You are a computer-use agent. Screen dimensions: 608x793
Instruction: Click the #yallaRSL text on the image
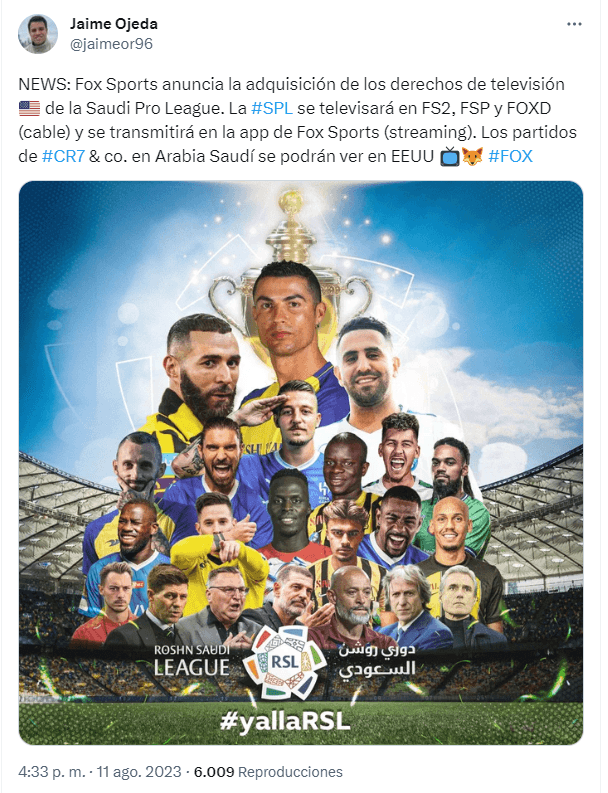click(x=285, y=721)
